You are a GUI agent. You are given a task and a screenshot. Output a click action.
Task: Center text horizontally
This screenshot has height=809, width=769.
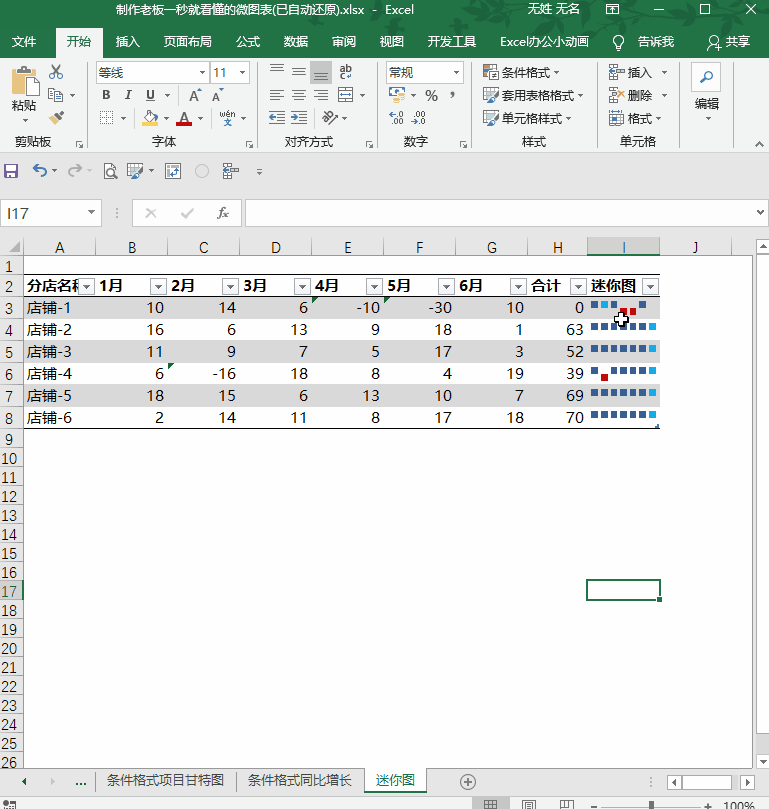coord(299,95)
